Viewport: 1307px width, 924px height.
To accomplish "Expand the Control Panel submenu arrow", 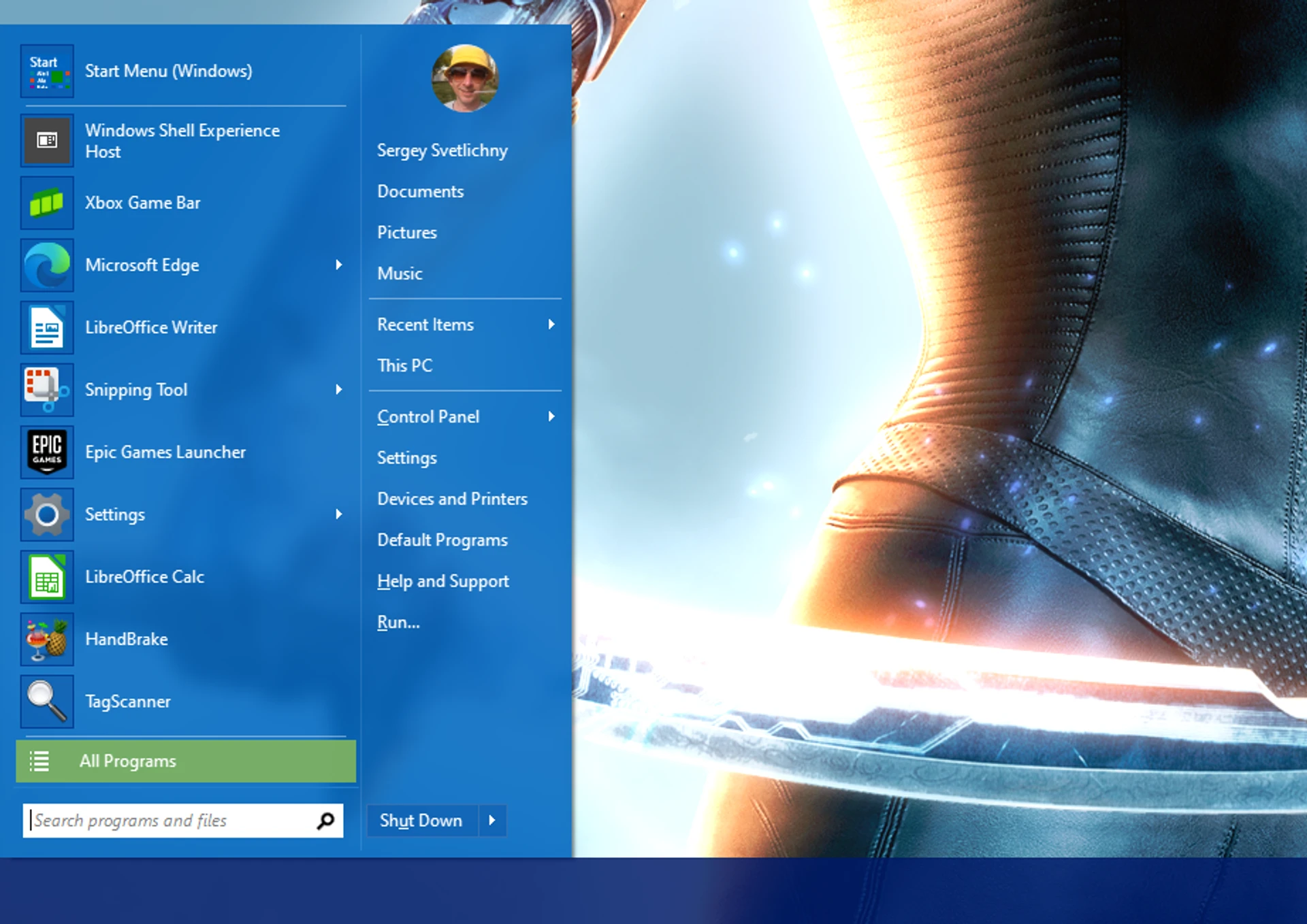I will [551, 416].
